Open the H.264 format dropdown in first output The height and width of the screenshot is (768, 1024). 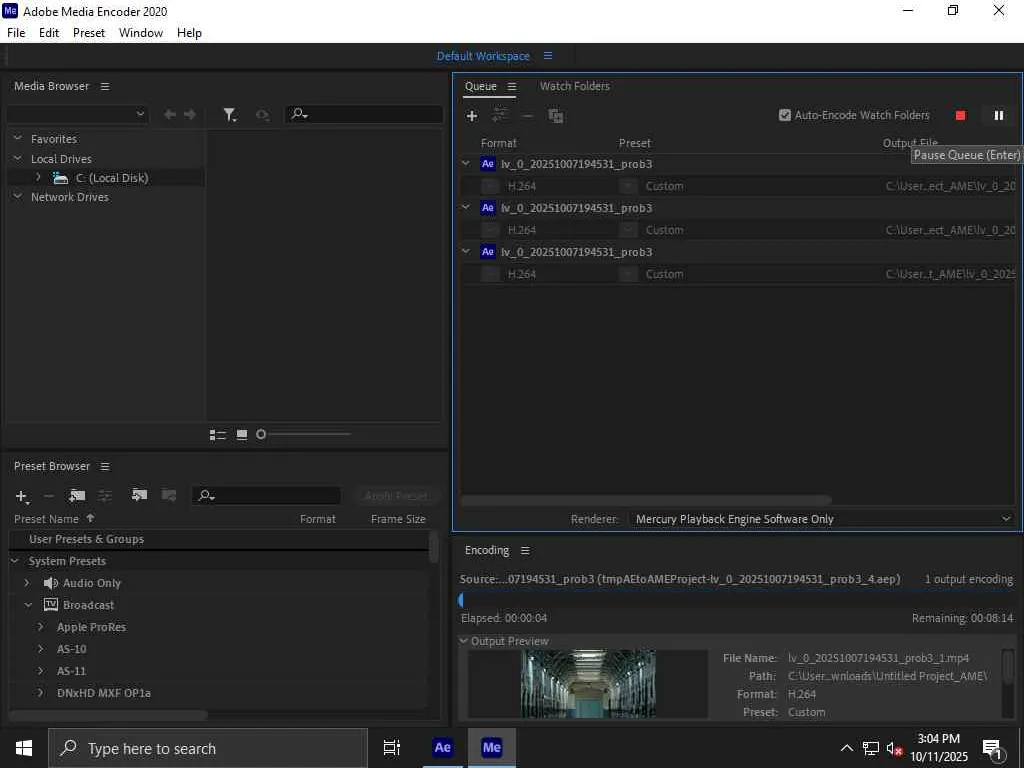(490, 186)
